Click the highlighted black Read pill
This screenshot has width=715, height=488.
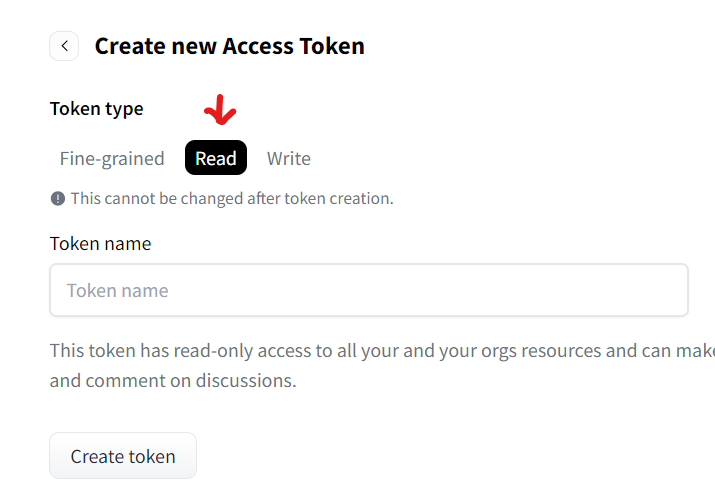click(216, 158)
